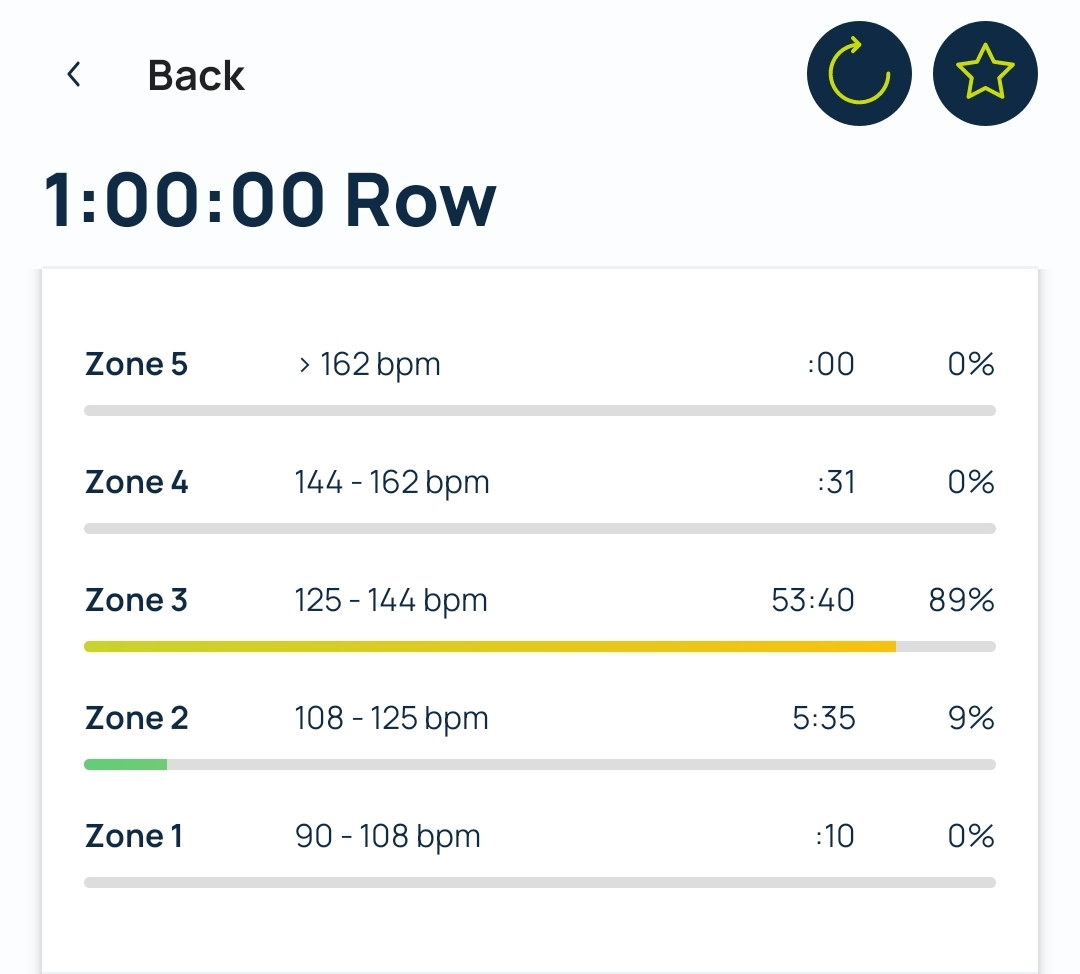Viewport: 1080px width, 974px height.
Task: Select the Zone 2 row label
Action: click(x=136, y=718)
